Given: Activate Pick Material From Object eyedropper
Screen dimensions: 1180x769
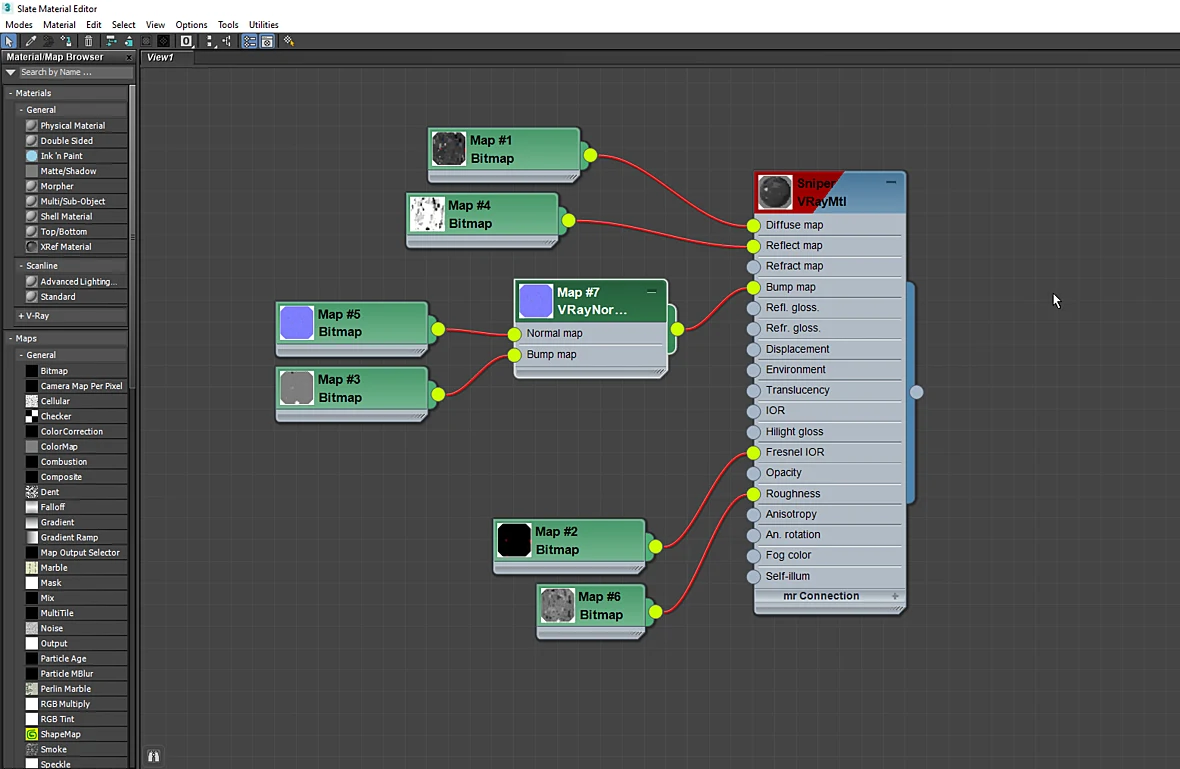Looking at the screenshot, I should pos(31,41).
